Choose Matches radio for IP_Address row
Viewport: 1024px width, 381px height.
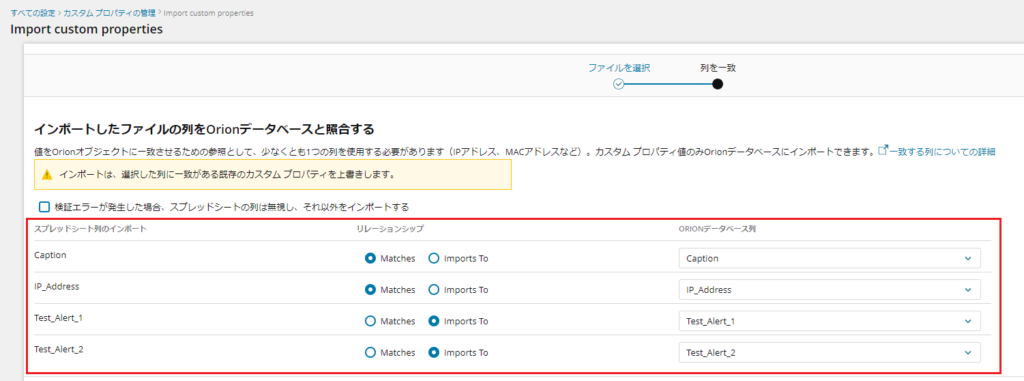click(x=370, y=290)
